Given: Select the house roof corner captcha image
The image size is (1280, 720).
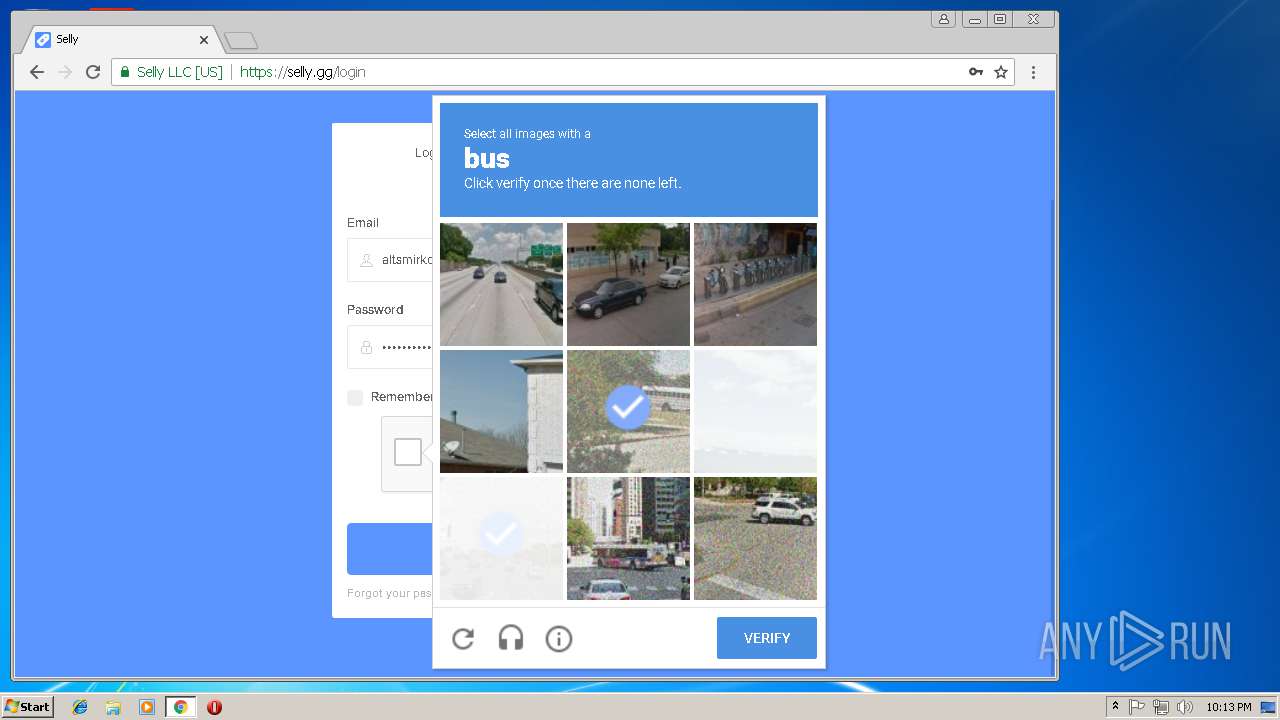Looking at the screenshot, I should [501, 411].
